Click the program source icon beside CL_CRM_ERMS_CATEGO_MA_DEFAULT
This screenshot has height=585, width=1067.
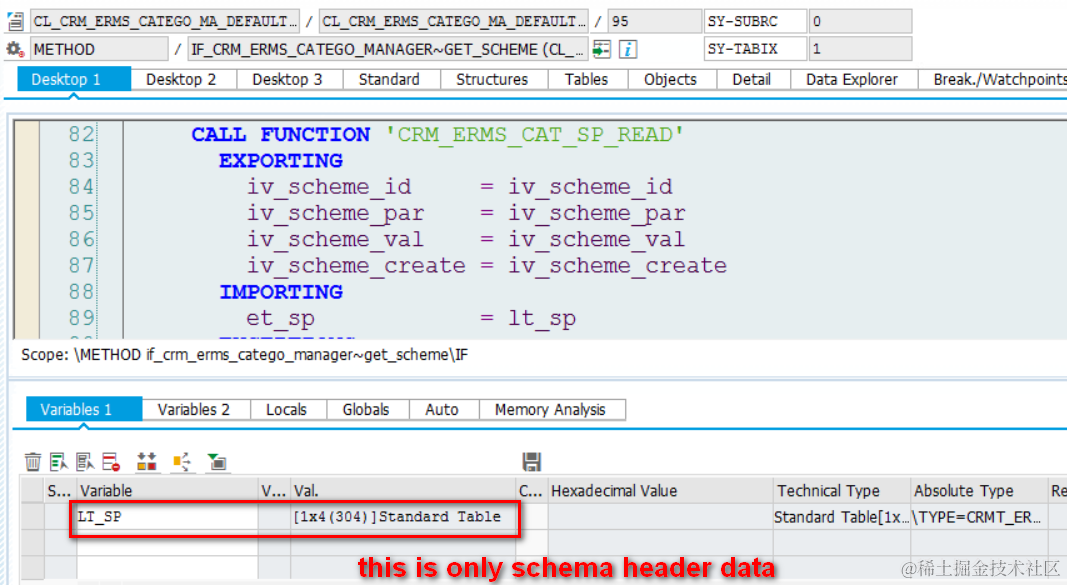(x=15, y=21)
